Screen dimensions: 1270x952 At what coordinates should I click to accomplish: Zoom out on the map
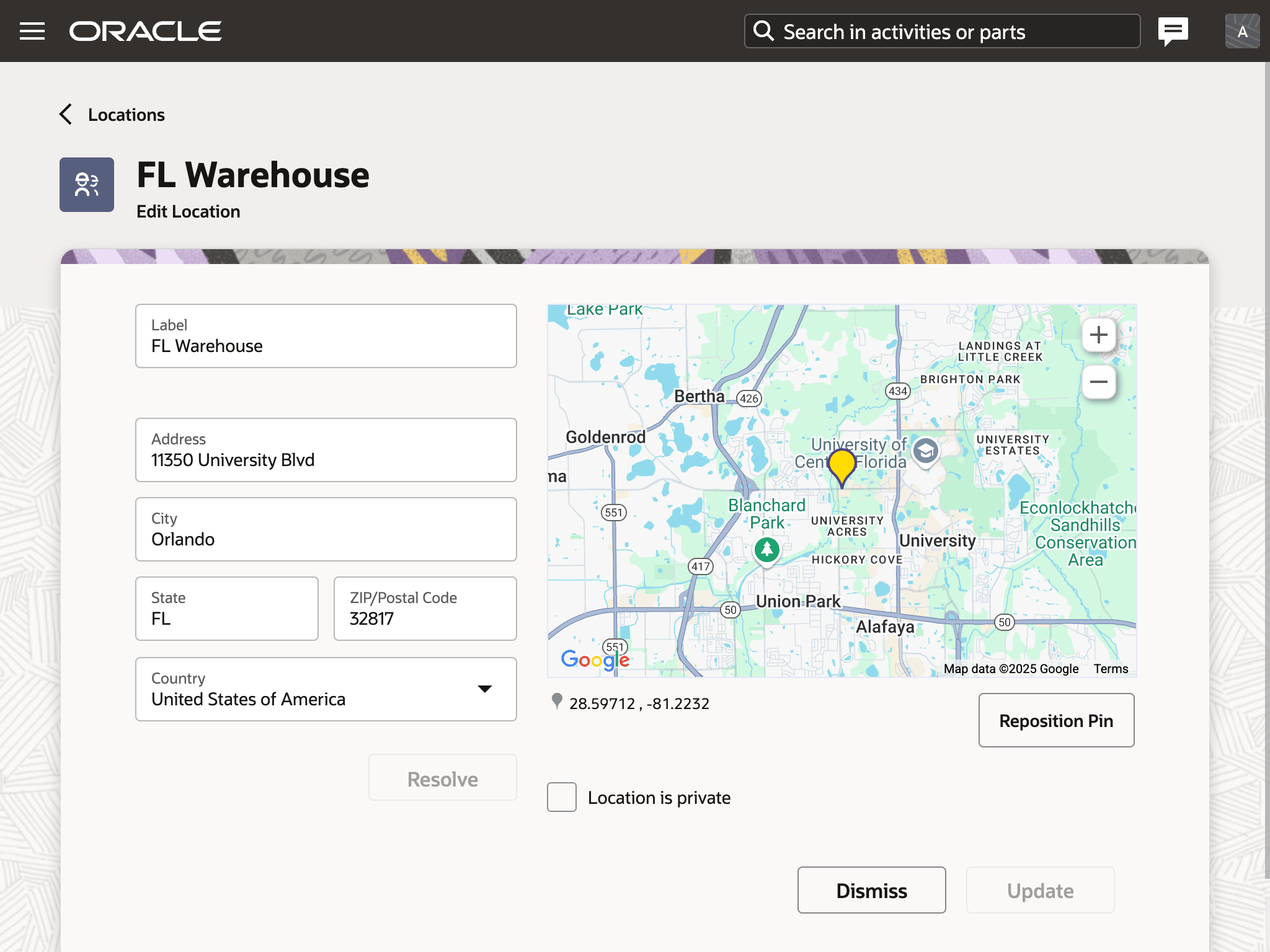tap(1099, 382)
